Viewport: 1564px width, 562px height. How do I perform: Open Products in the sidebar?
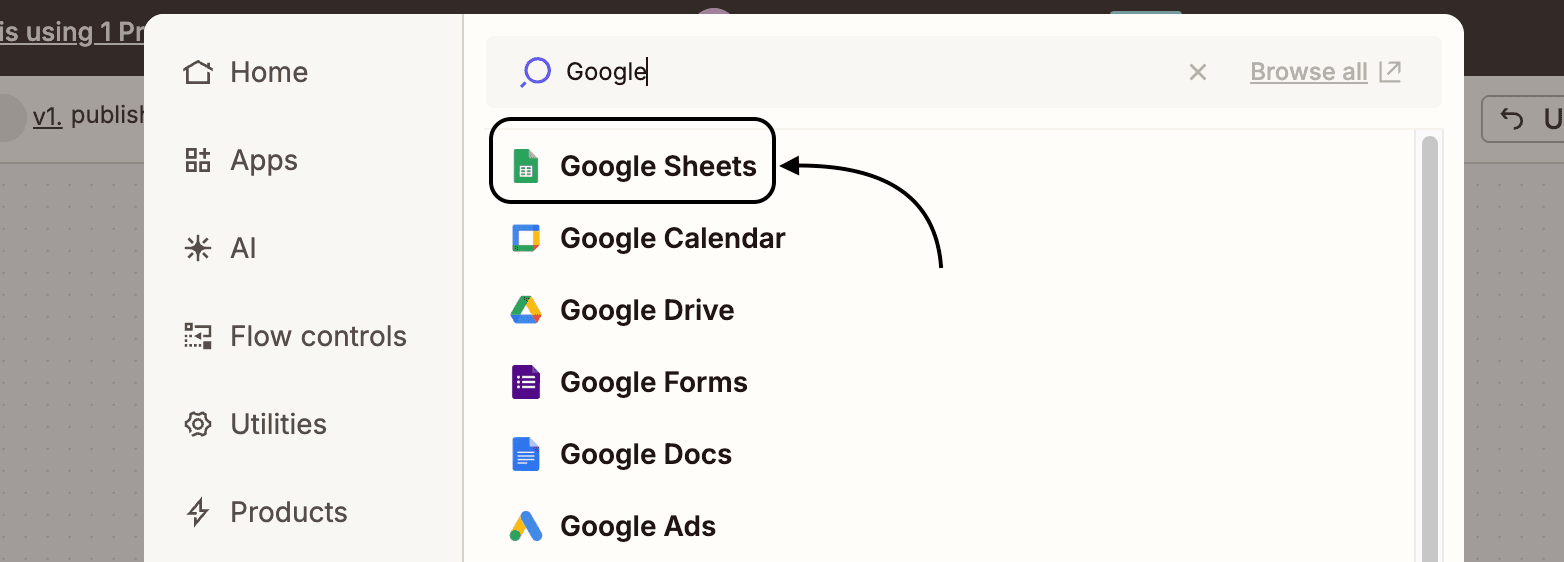[266, 512]
